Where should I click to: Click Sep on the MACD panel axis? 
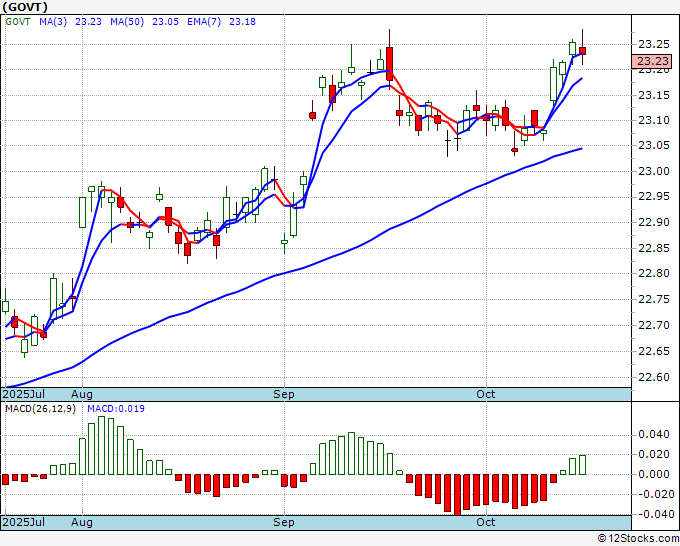(284, 522)
